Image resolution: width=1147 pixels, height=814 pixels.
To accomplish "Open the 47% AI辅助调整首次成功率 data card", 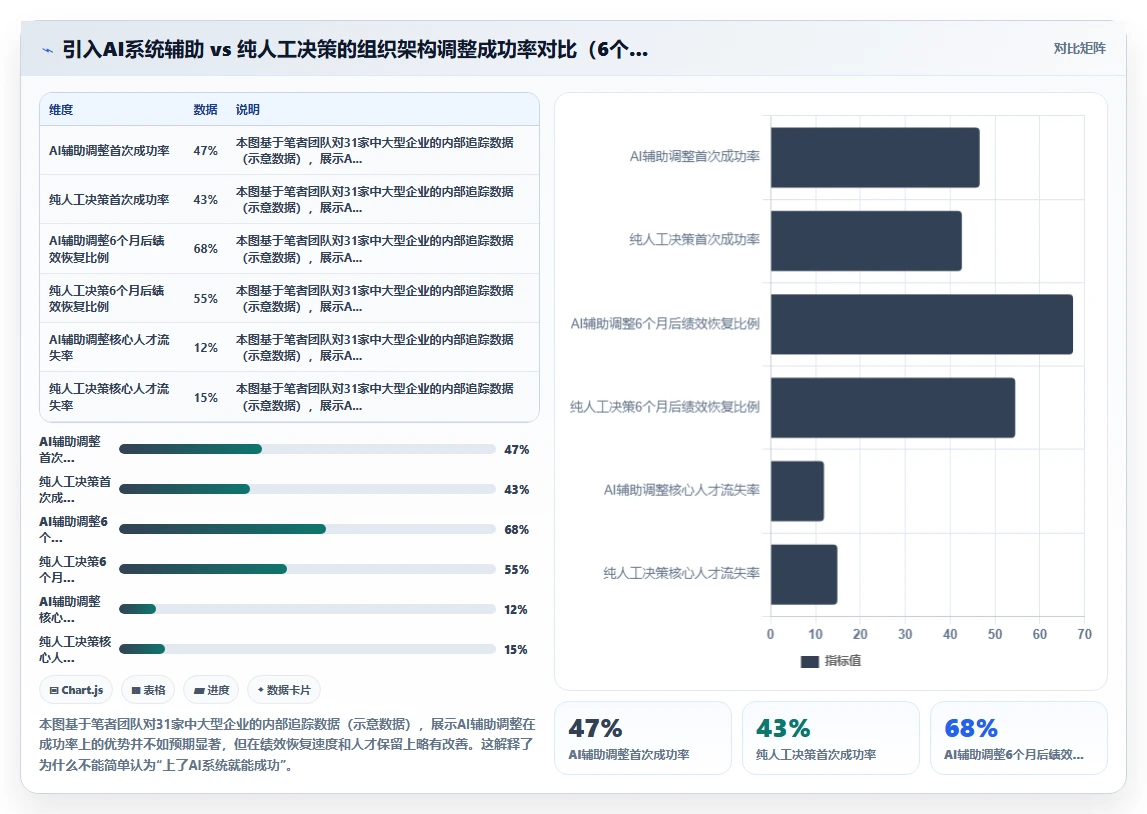I will 643,738.
